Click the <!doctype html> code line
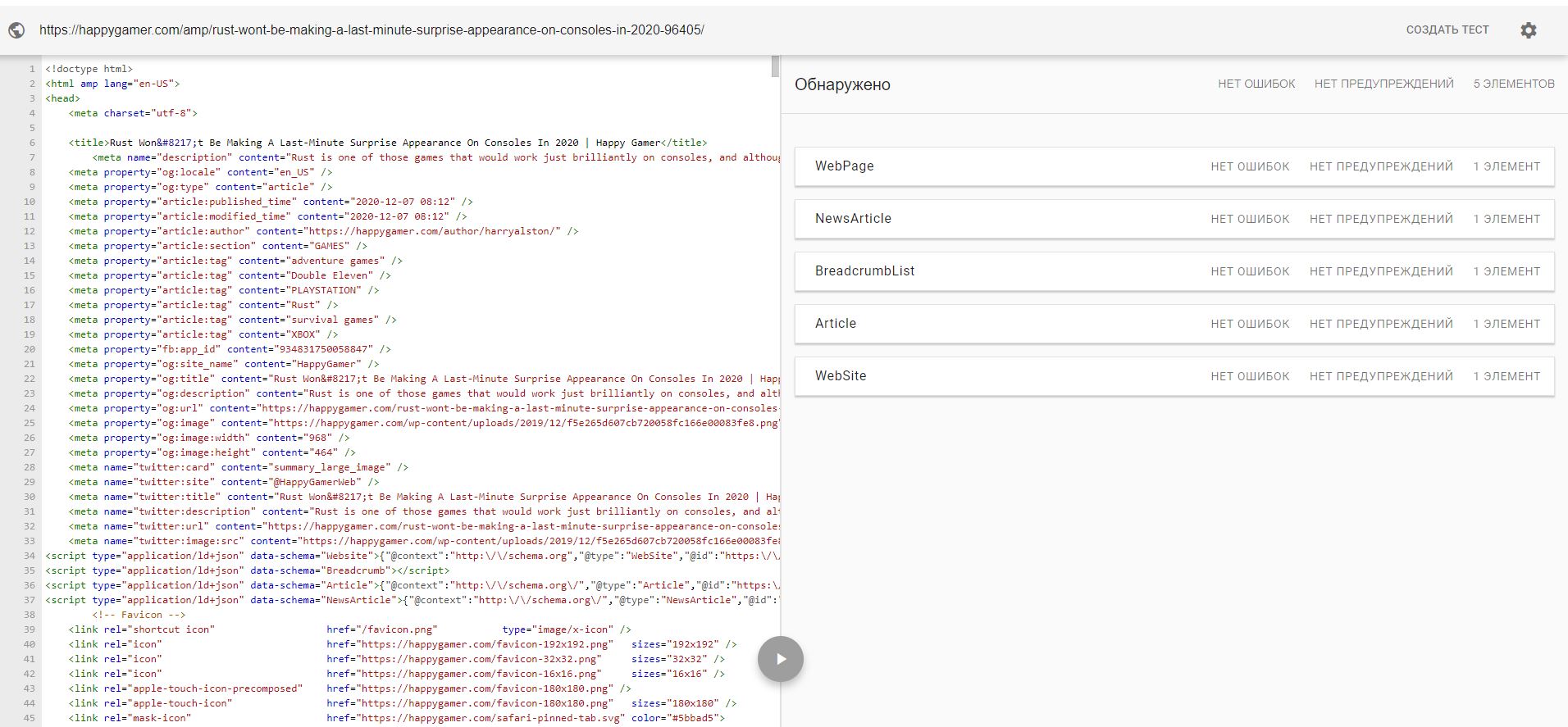This screenshot has width=1568, height=727. [x=89, y=69]
